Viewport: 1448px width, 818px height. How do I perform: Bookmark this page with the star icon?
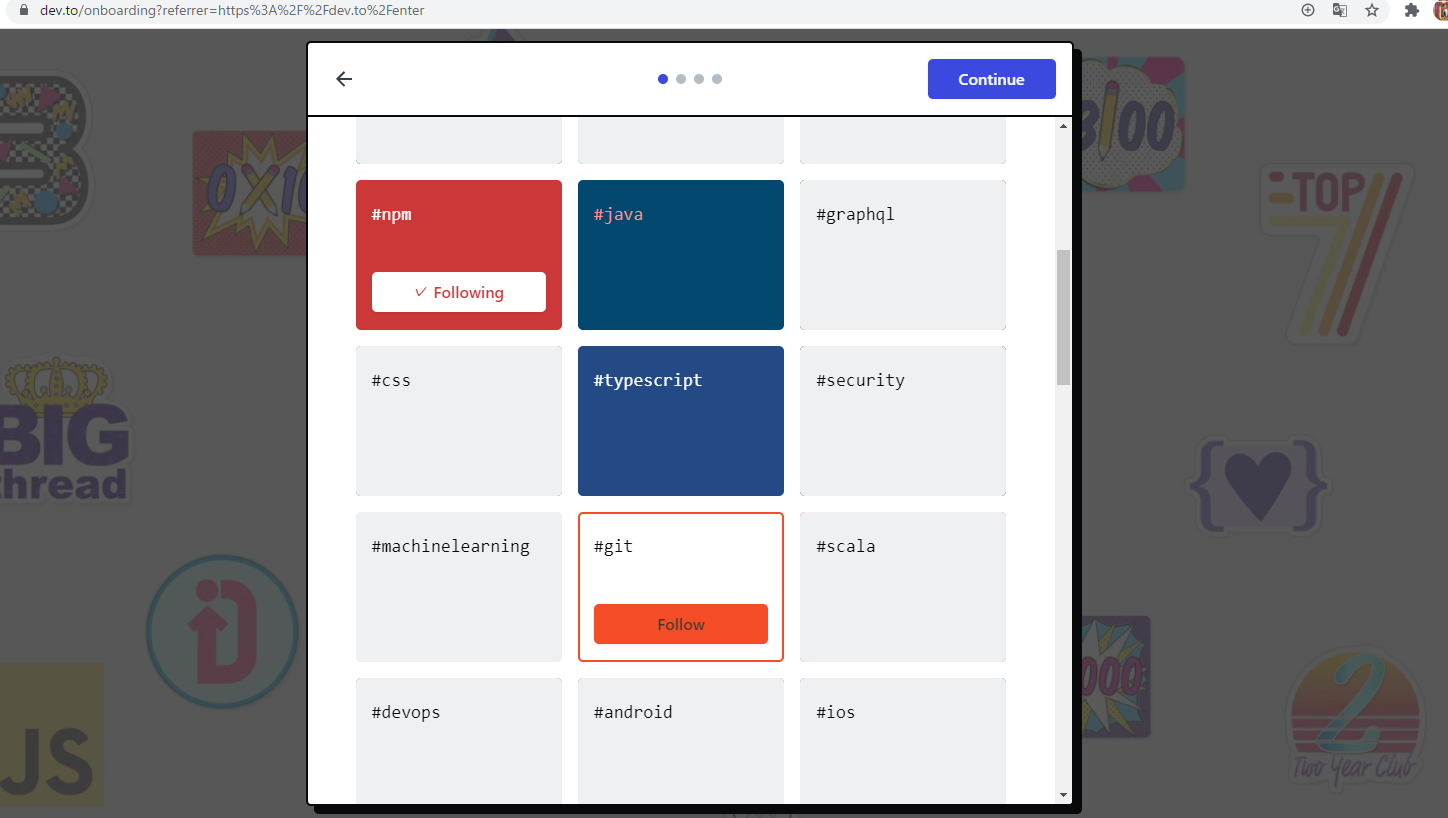1372,10
